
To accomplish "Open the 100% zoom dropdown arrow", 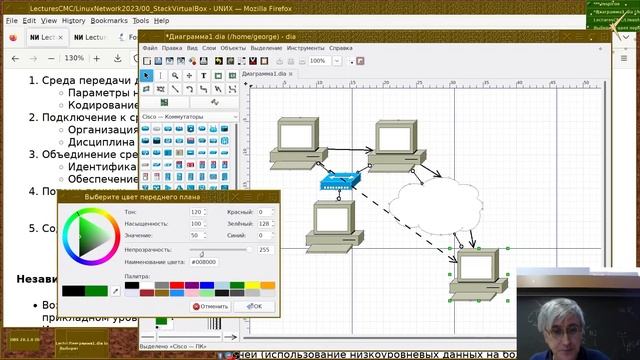I will [x=337, y=61].
